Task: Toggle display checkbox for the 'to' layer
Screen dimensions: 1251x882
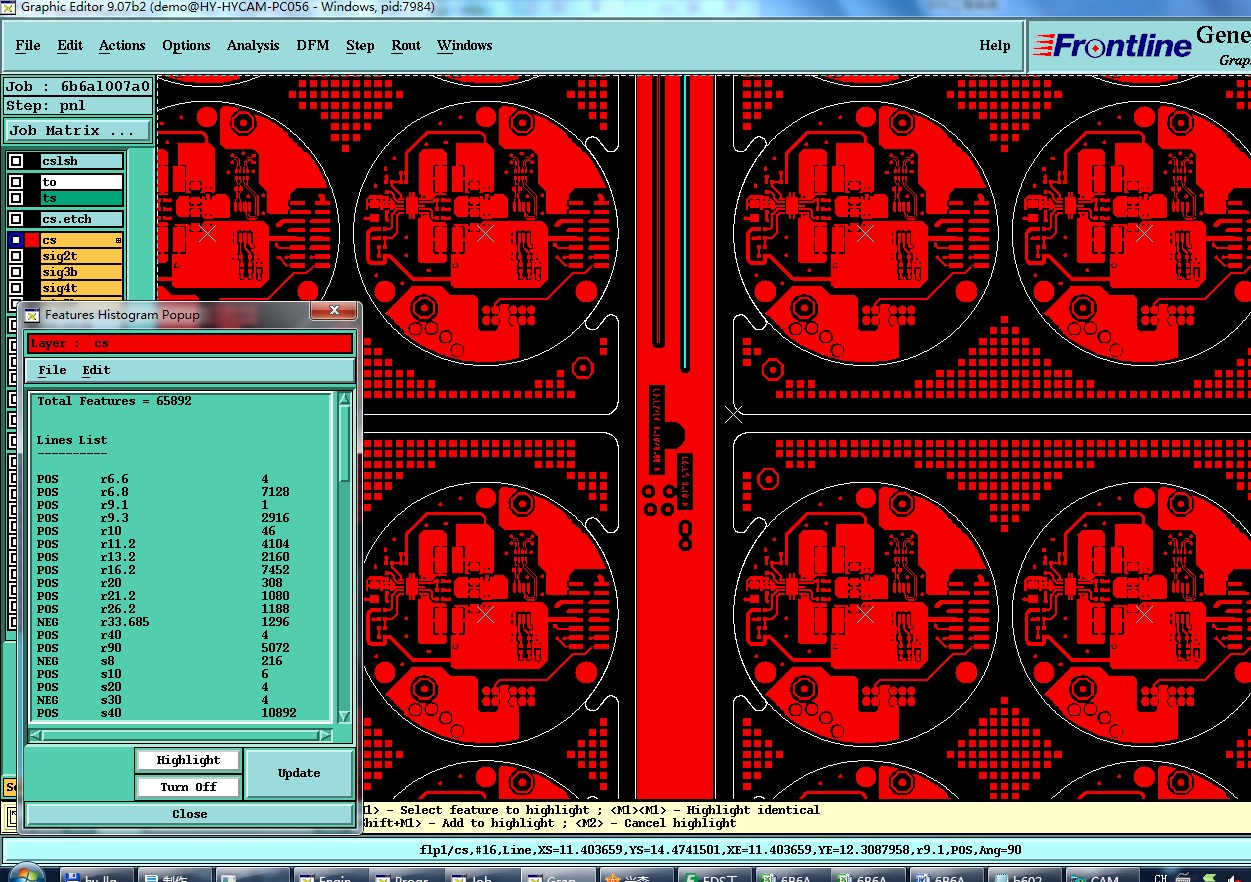Action: pyautogui.click(x=16, y=182)
